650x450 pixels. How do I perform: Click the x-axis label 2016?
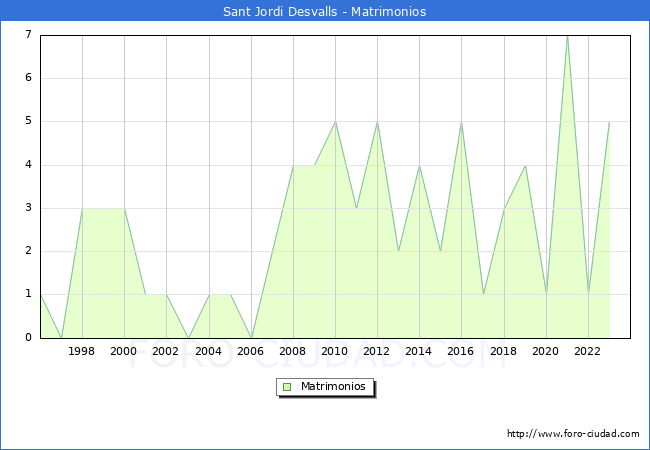point(460,351)
